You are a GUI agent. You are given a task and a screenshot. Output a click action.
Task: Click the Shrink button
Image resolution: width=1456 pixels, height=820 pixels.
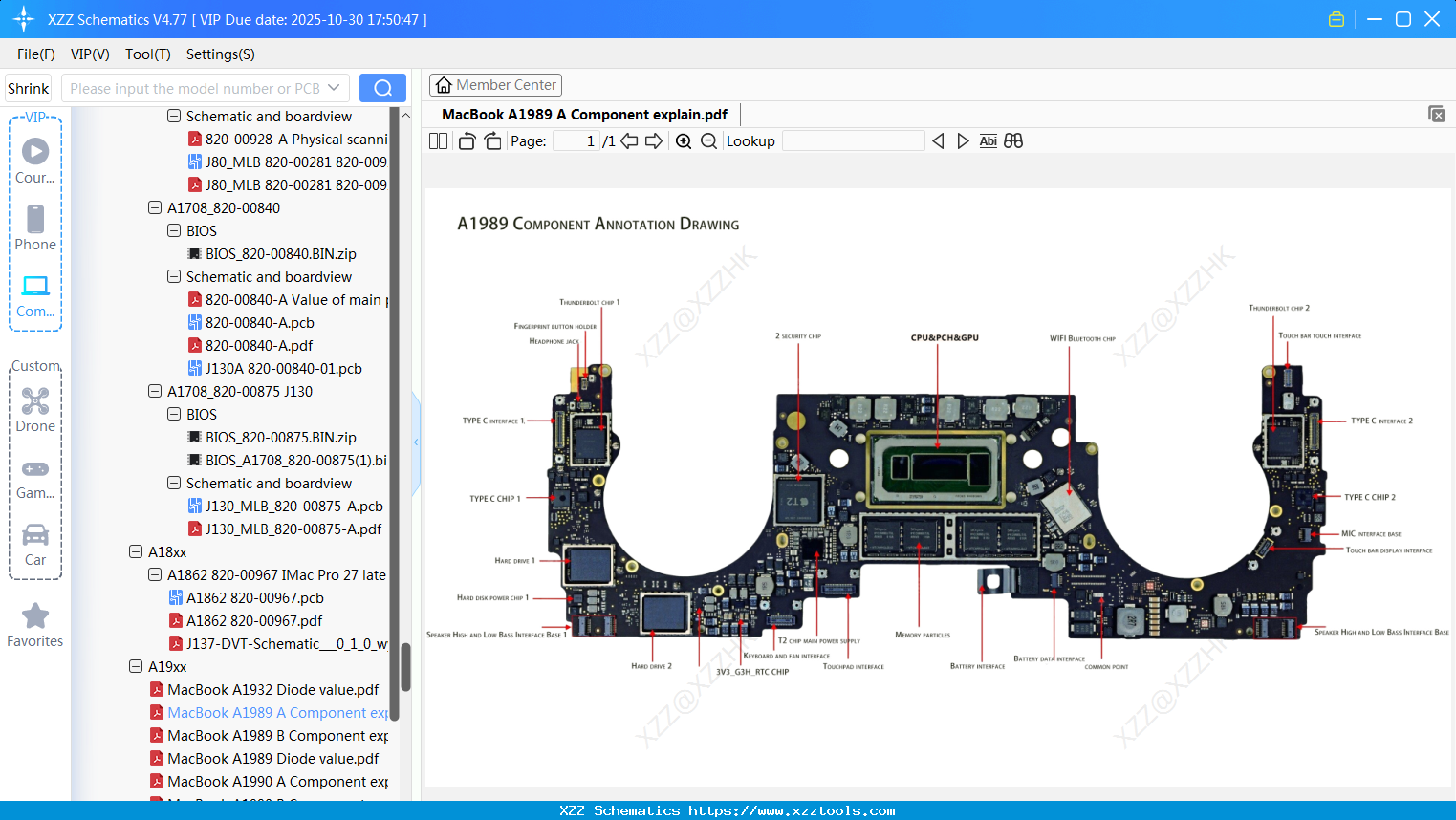(x=29, y=88)
